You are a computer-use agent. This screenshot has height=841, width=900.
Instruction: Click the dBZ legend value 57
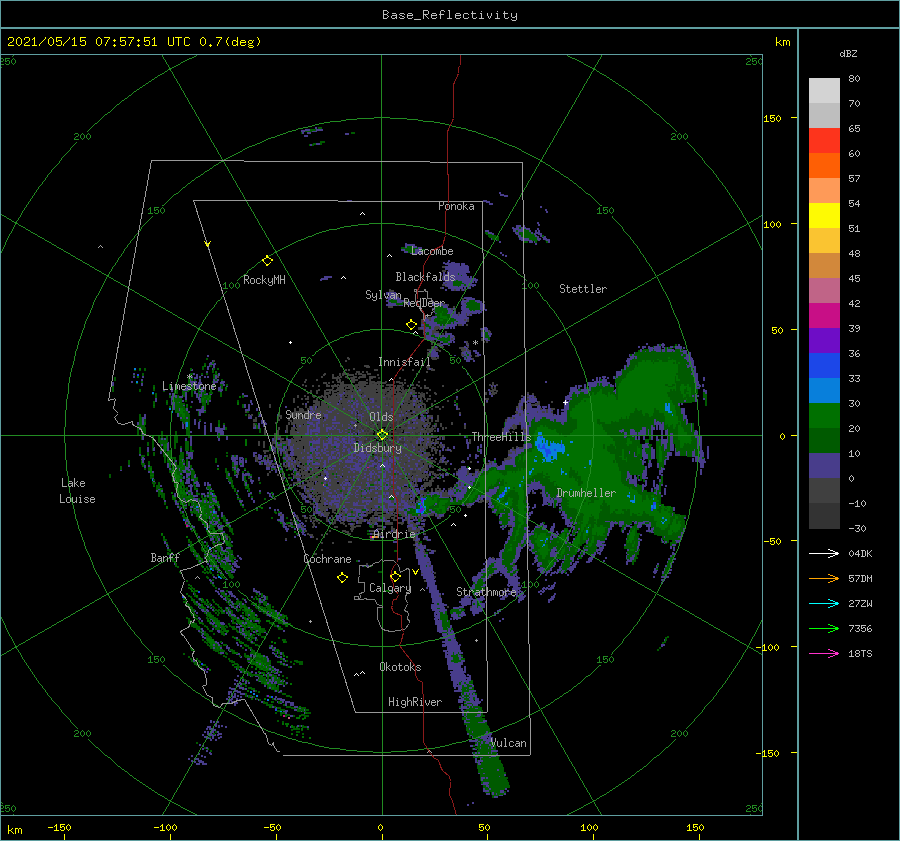click(x=854, y=179)
